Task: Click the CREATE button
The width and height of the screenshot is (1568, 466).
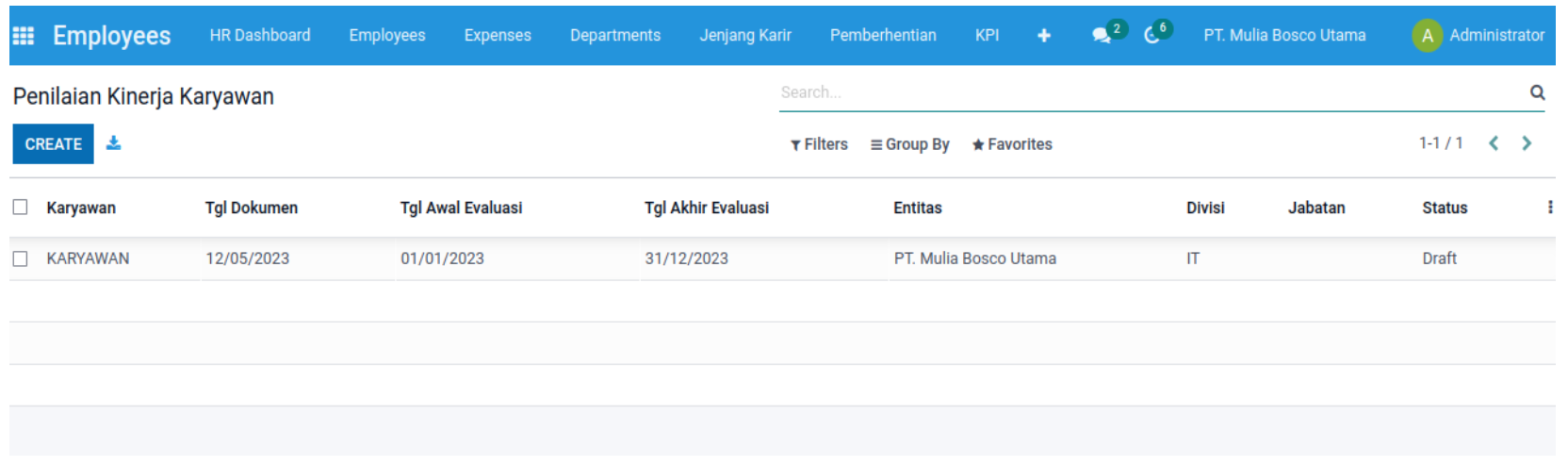Action: (53, 144)
